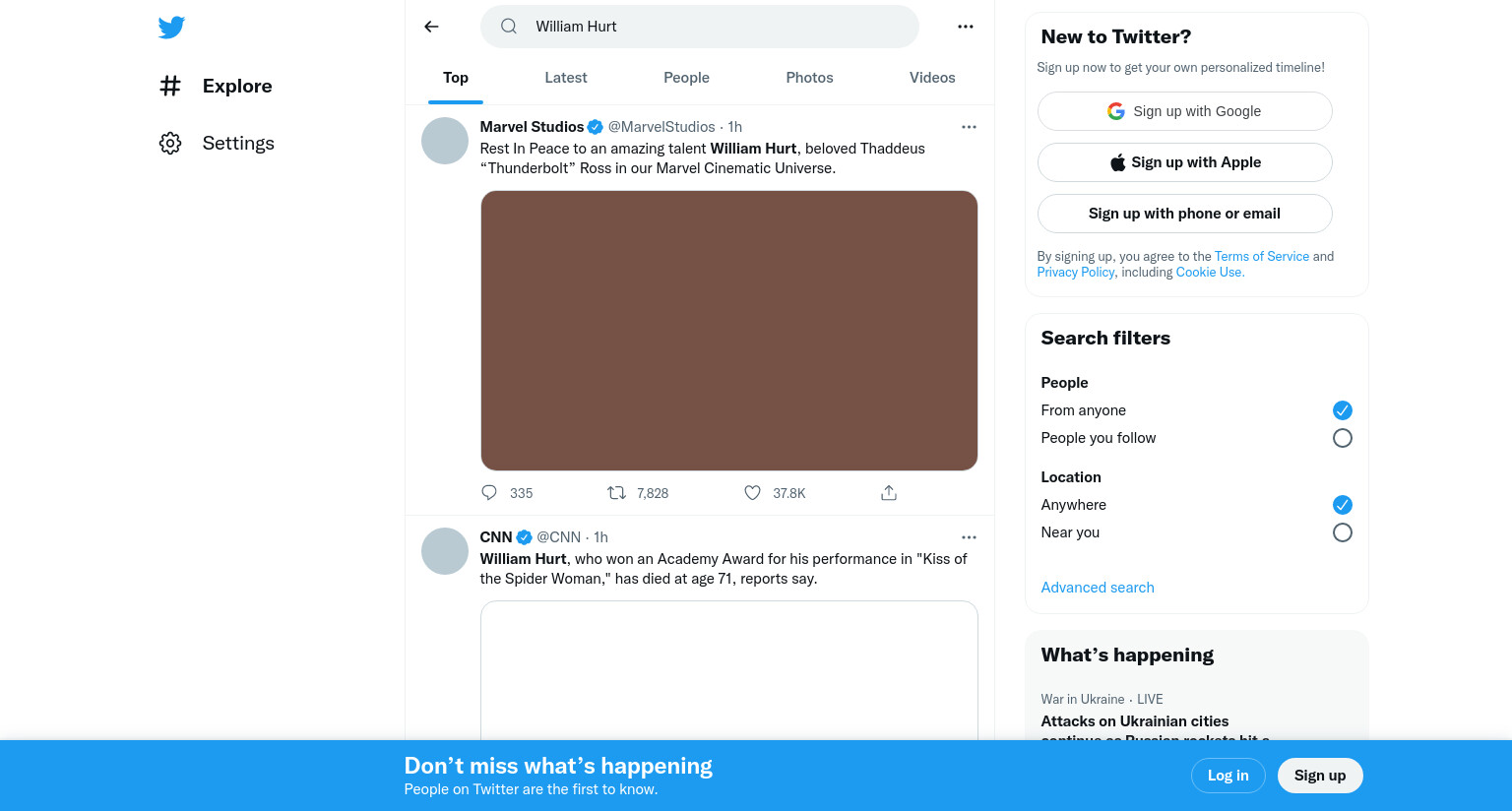Open more menu on the Marvel Studios tweet

pos(969,127)
